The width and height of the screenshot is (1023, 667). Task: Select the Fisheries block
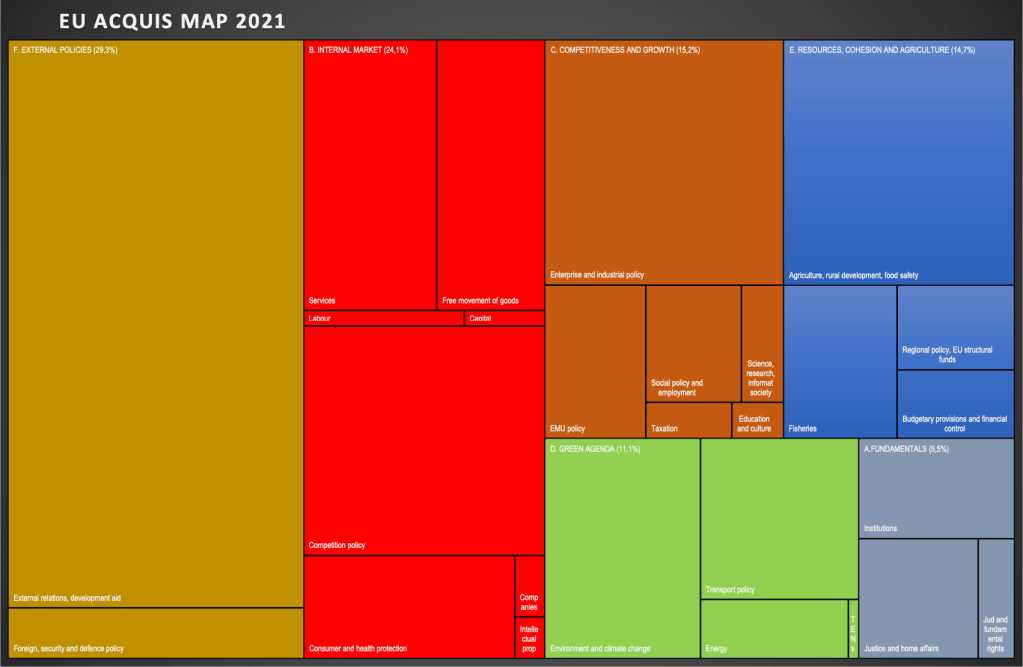pyautogui.click(x=839, y=362)
